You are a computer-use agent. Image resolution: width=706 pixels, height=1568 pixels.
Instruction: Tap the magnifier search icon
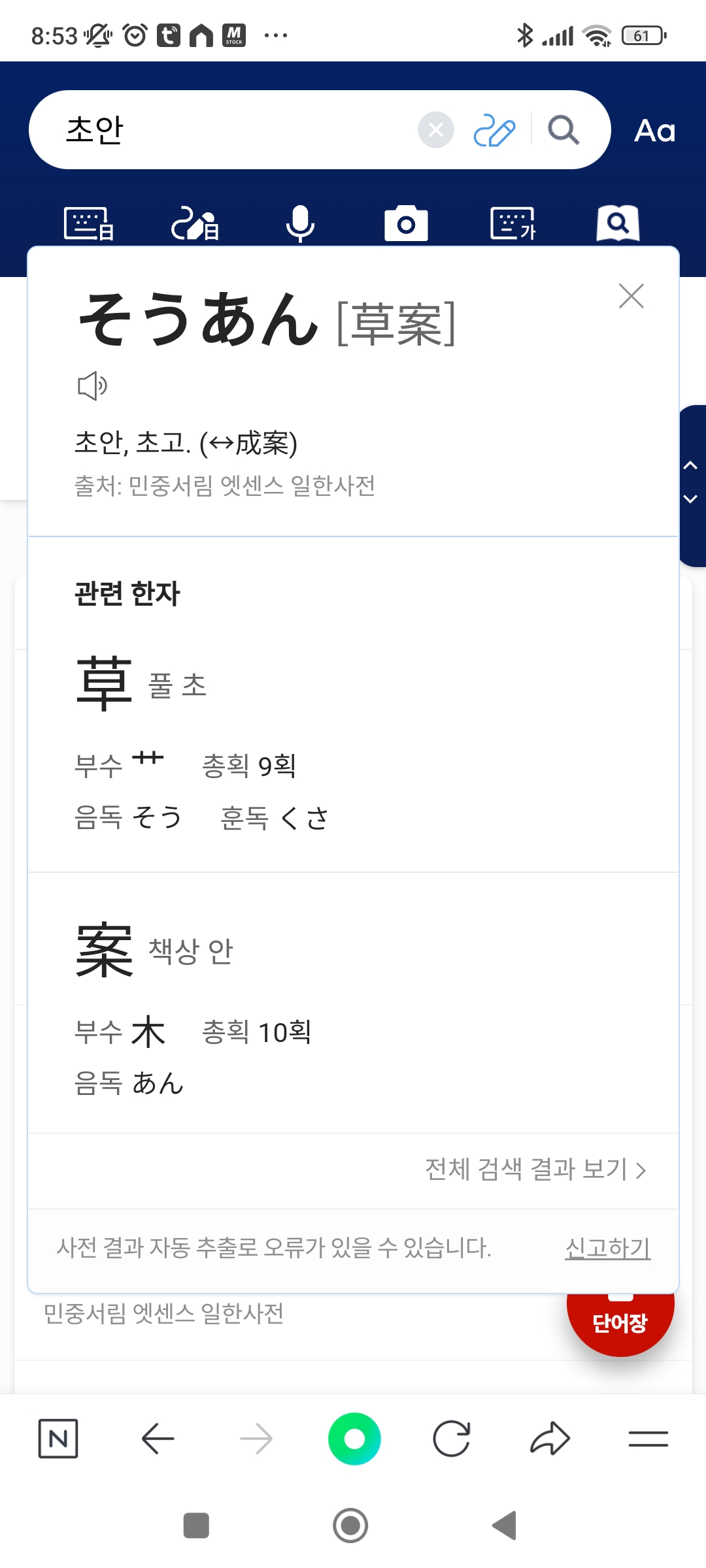coord(563,130)
